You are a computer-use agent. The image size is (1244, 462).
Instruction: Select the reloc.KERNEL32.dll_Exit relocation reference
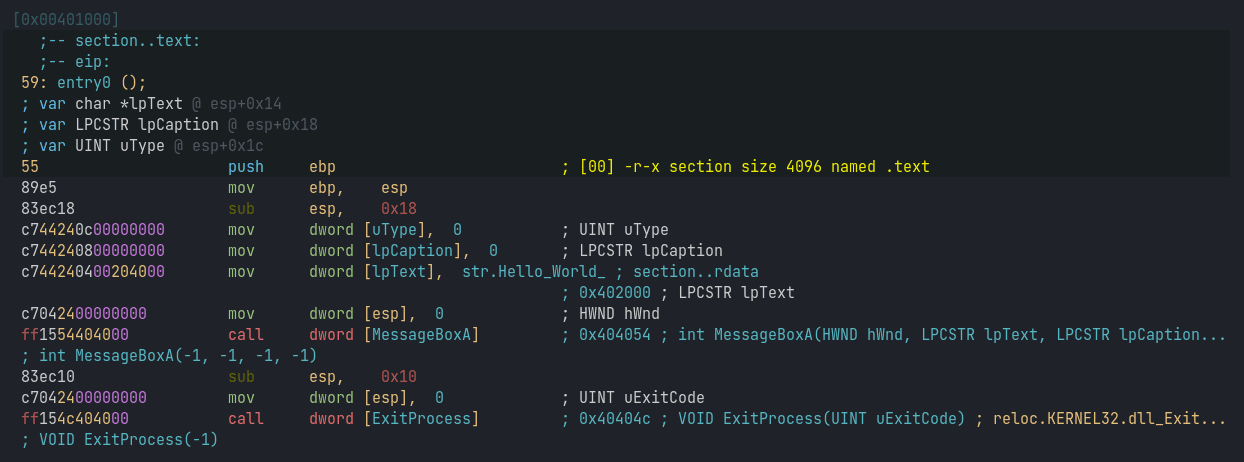tap(1109, 418)
